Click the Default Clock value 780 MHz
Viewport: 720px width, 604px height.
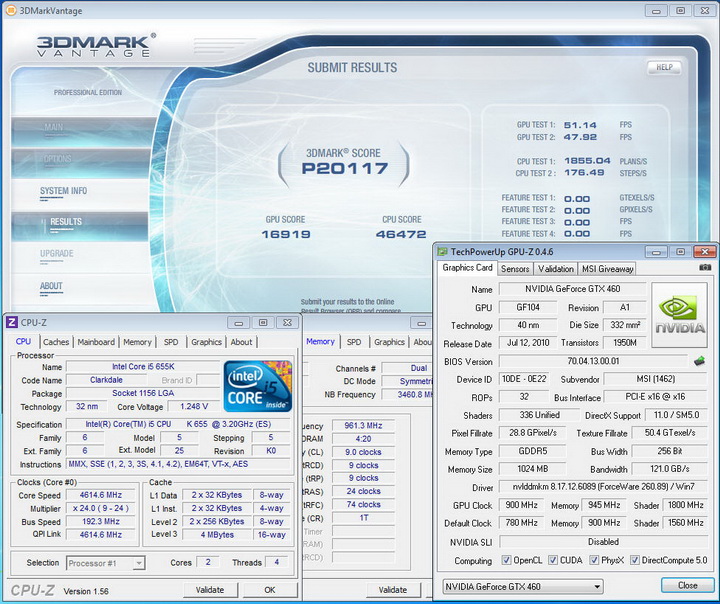tap(521, 523)
